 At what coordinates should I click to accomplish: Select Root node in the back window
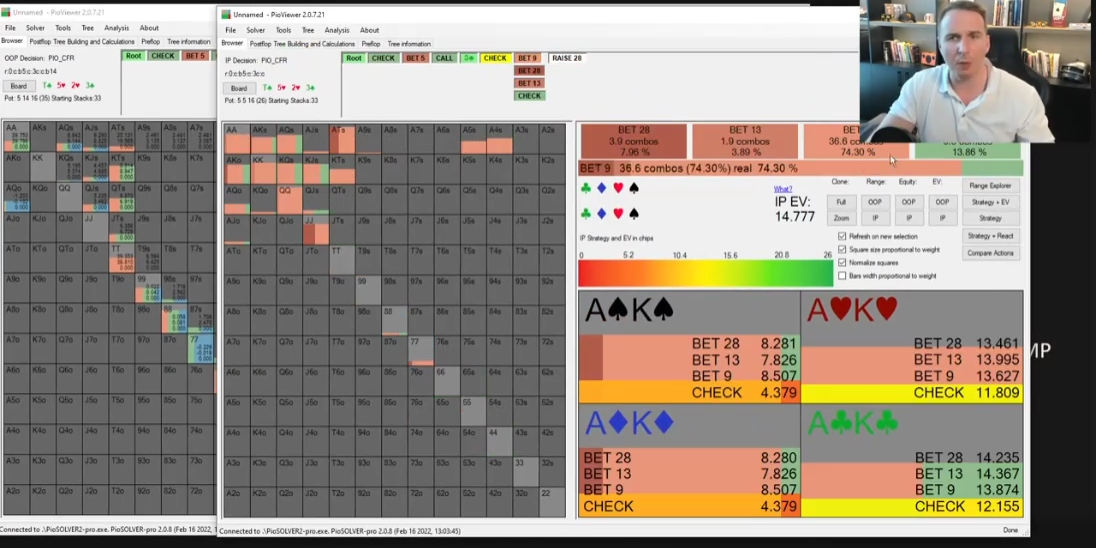(134, 56)
